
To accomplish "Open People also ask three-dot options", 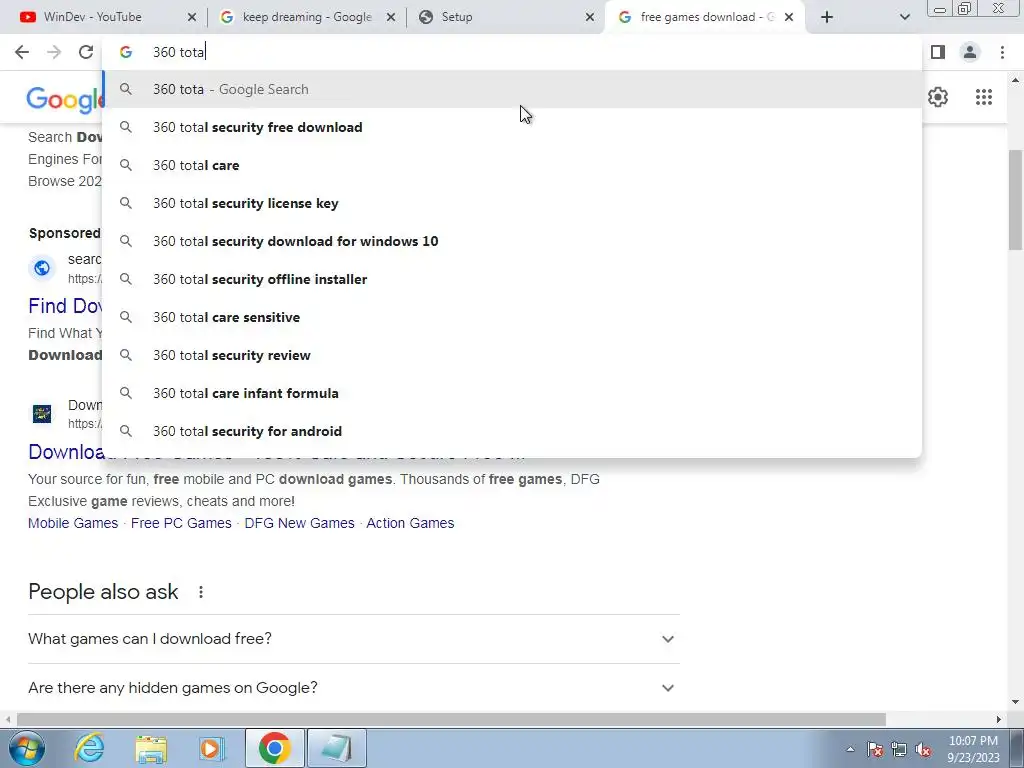I will [201, 592].
